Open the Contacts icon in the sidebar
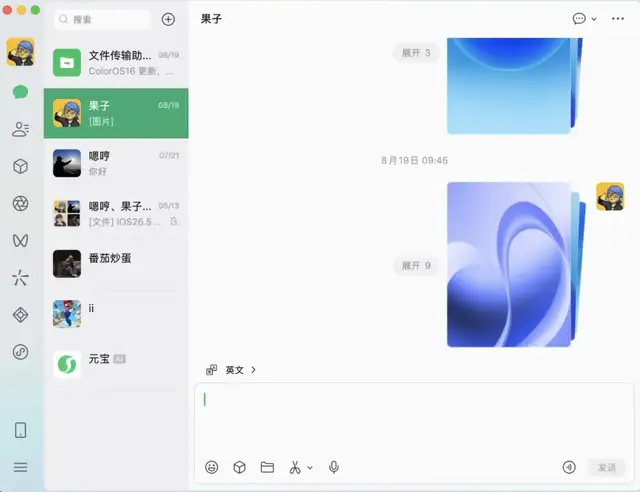 point(20,129)
